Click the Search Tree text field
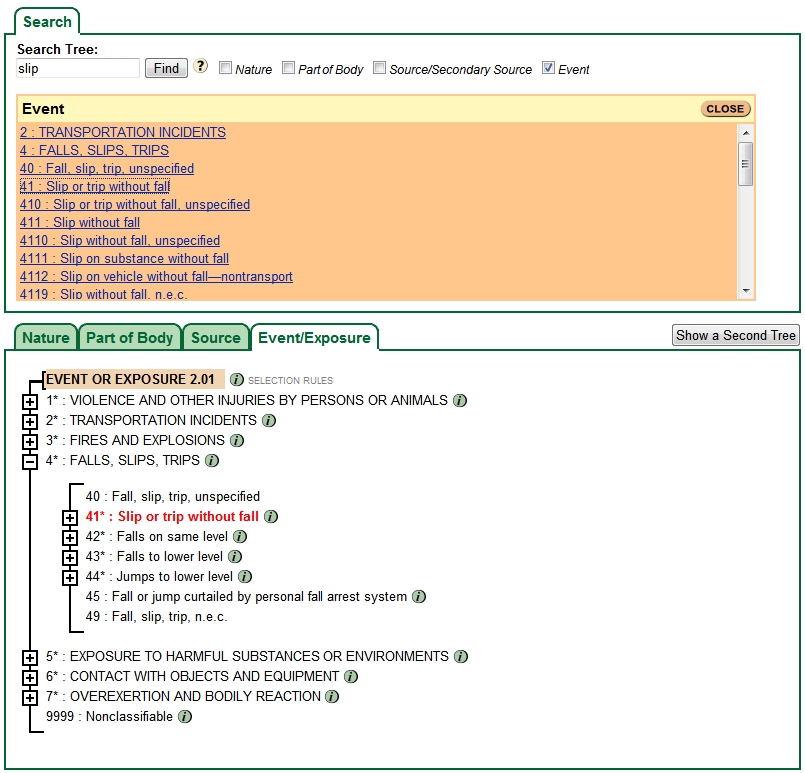This screenshot has width=805, height=773. 78,69
